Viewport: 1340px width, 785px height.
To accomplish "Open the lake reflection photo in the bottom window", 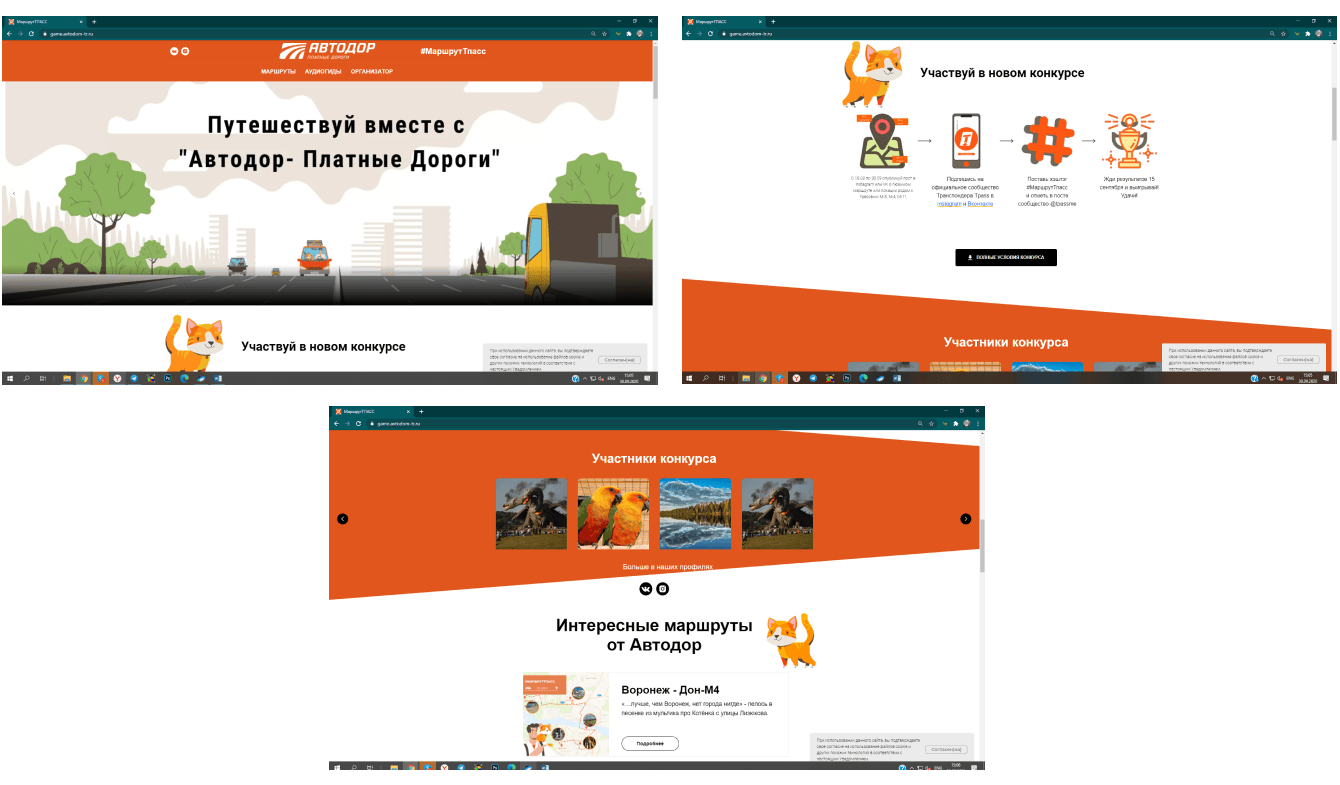I will (x=695, y=513).
